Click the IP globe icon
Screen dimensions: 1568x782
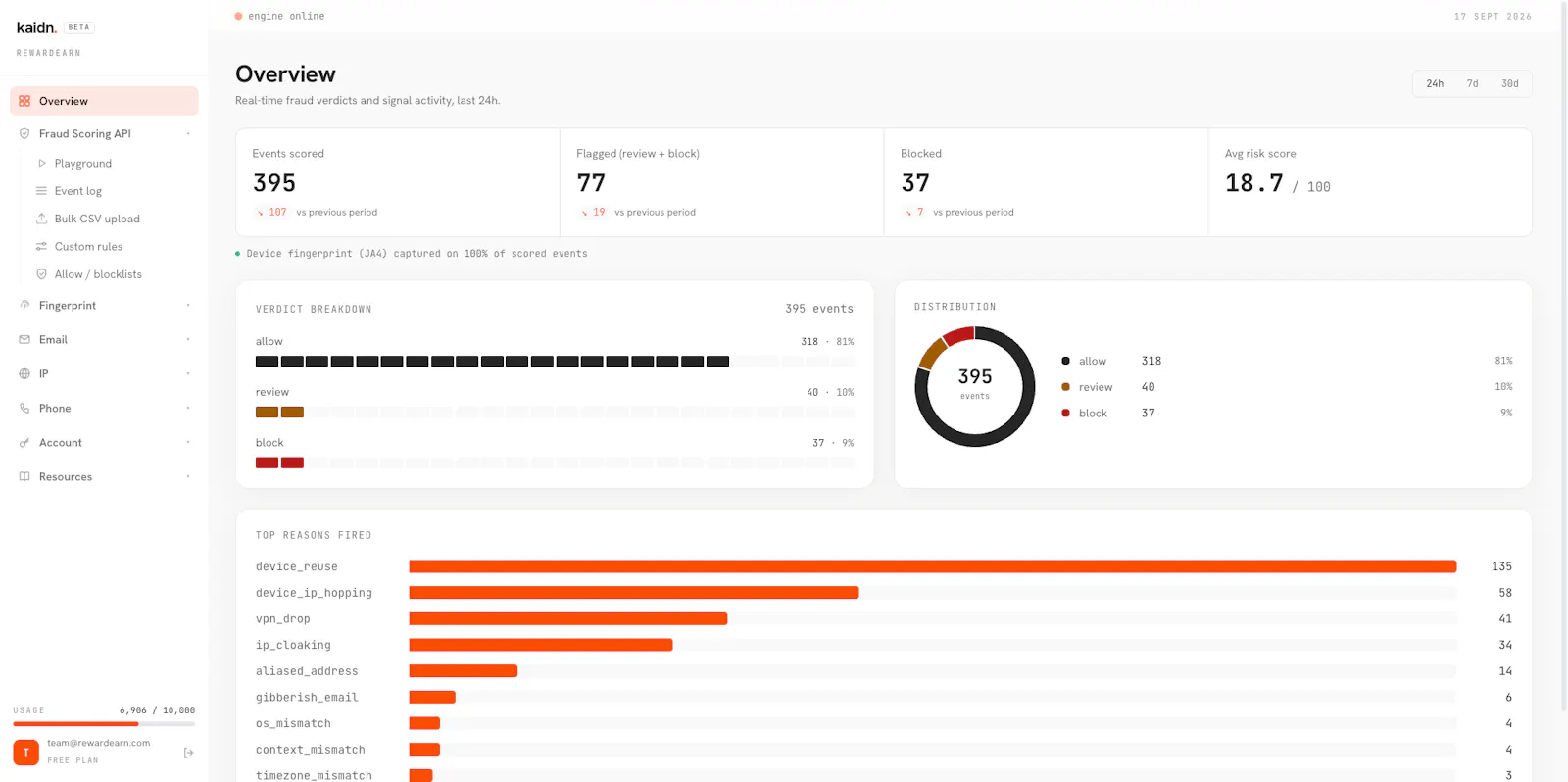coord(24,374)
